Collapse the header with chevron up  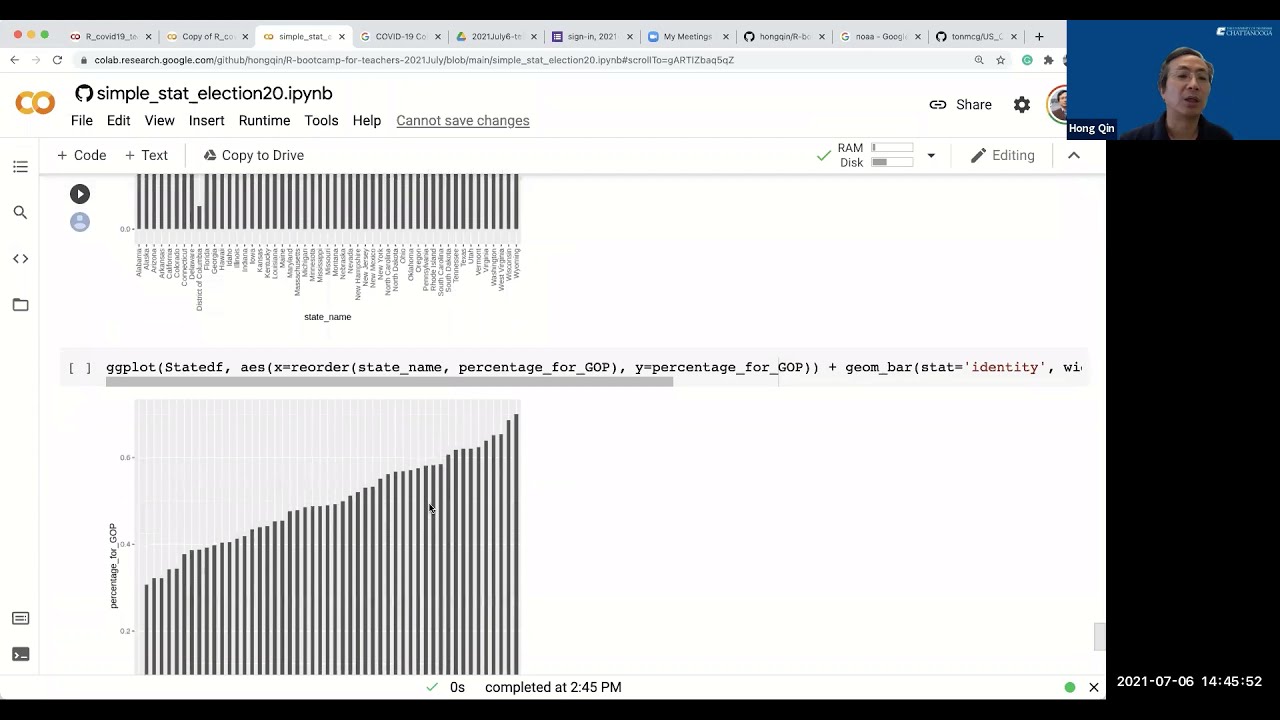coord(1074,156)
